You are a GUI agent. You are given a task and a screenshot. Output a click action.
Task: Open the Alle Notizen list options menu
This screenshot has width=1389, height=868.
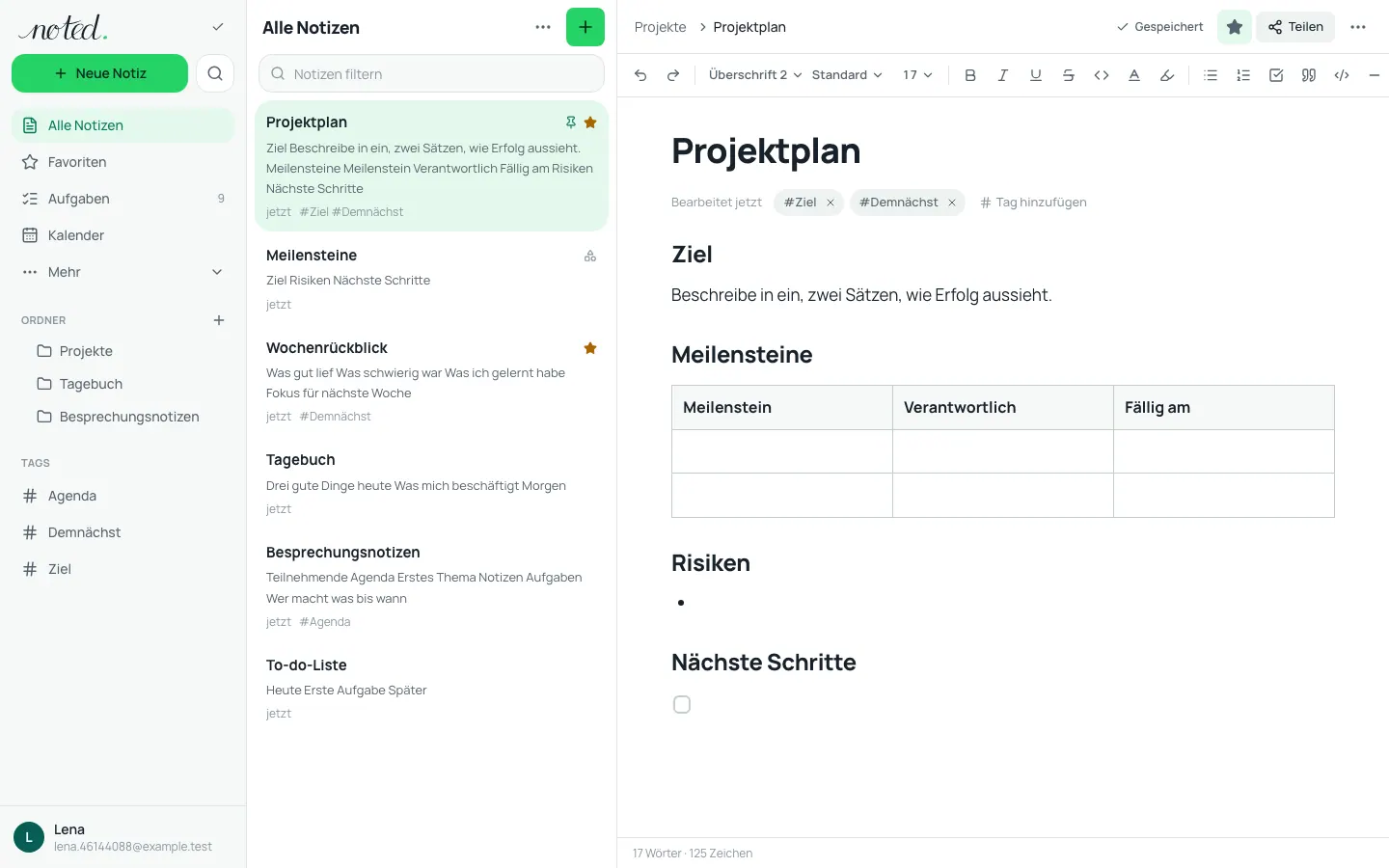[x=543, y=27]
